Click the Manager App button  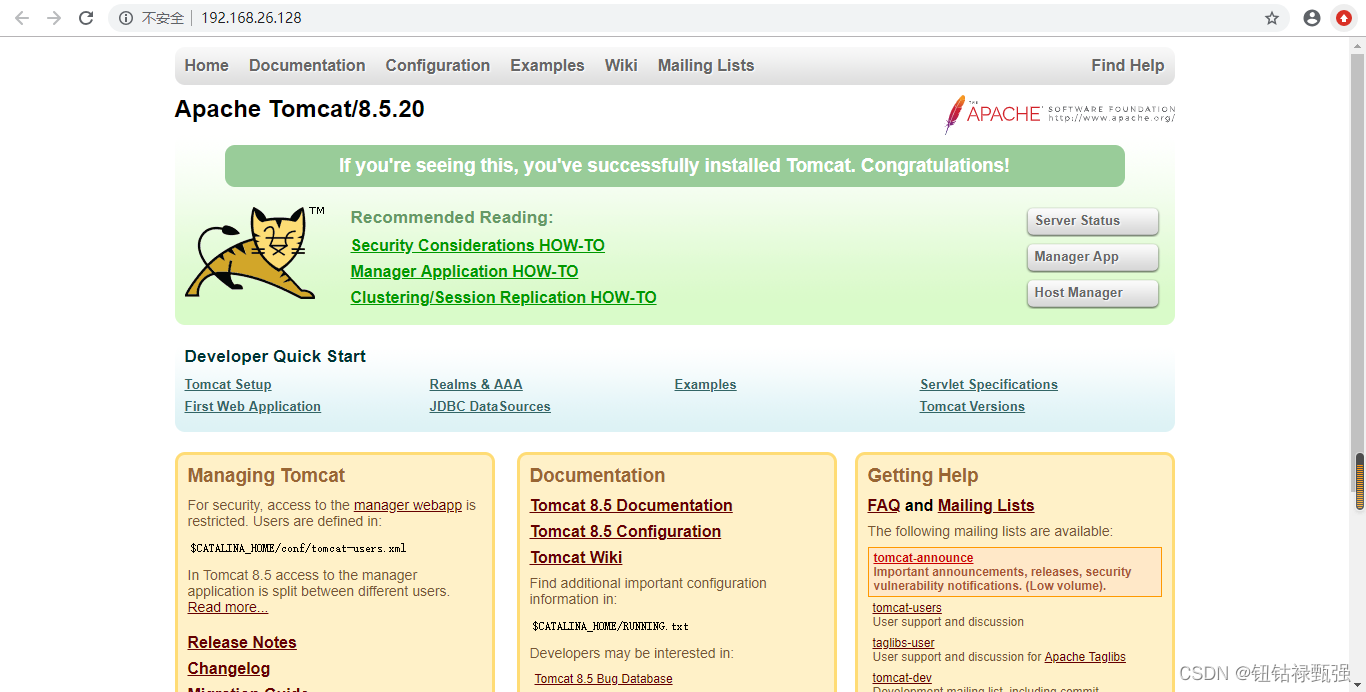pos(1092,257)
